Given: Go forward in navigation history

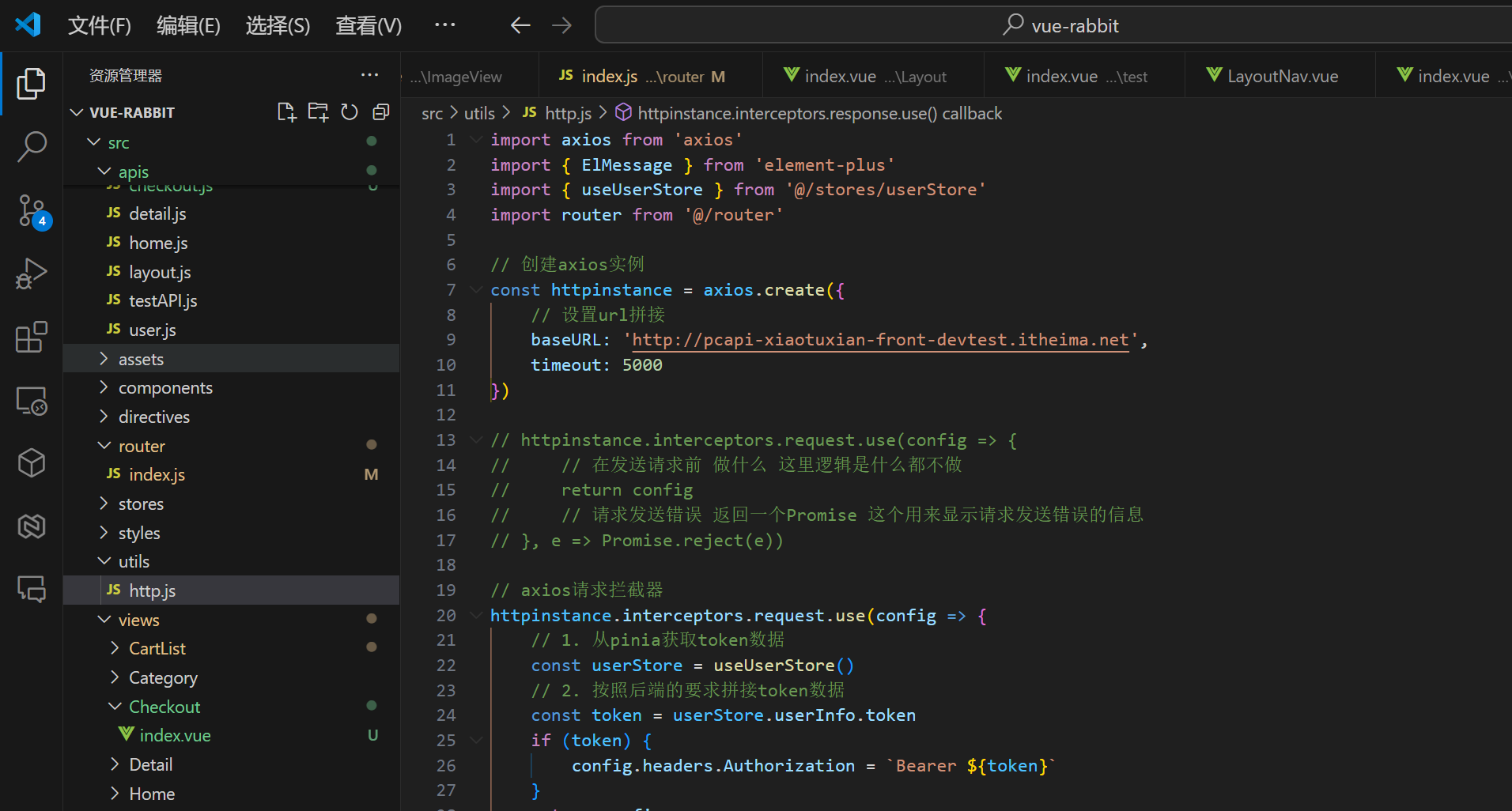Looking at the screenshot, I should [562, 25].
